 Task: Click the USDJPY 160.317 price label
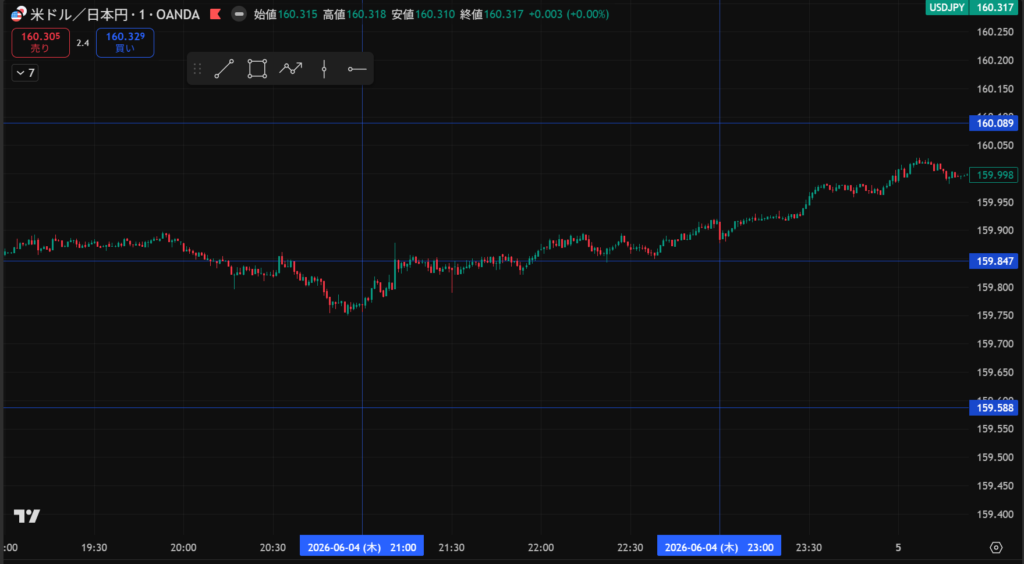tap(972, 7)
